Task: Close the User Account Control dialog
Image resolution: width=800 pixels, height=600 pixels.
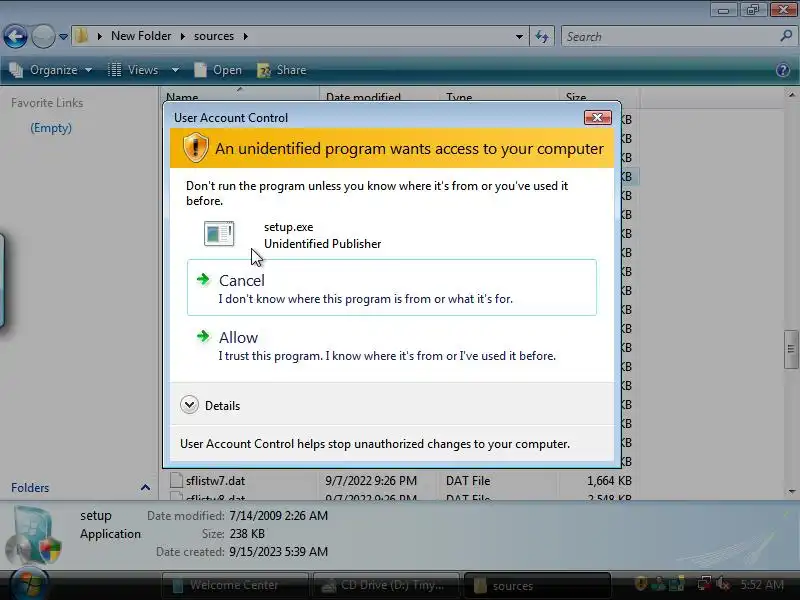Action: [x=597, y=118]
